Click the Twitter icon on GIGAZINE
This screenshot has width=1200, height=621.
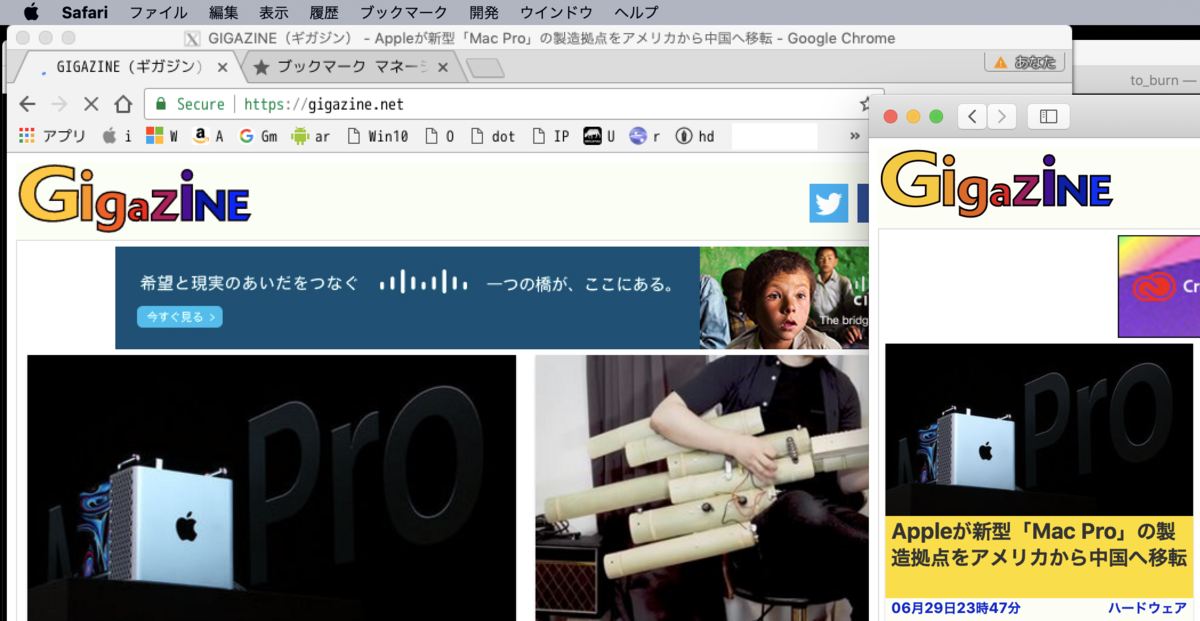coord(828,203)
